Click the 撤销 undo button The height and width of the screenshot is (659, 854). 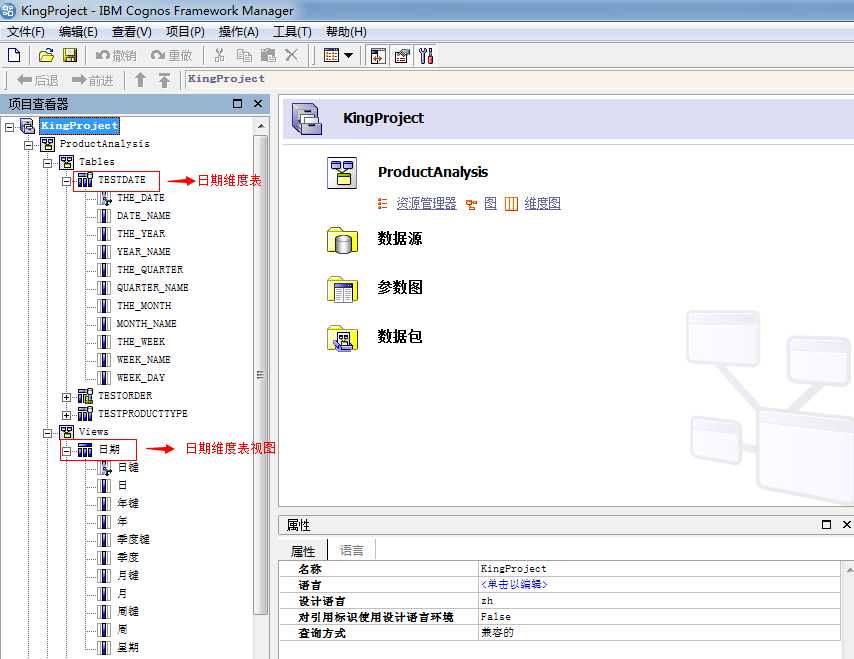coord(115,56)
